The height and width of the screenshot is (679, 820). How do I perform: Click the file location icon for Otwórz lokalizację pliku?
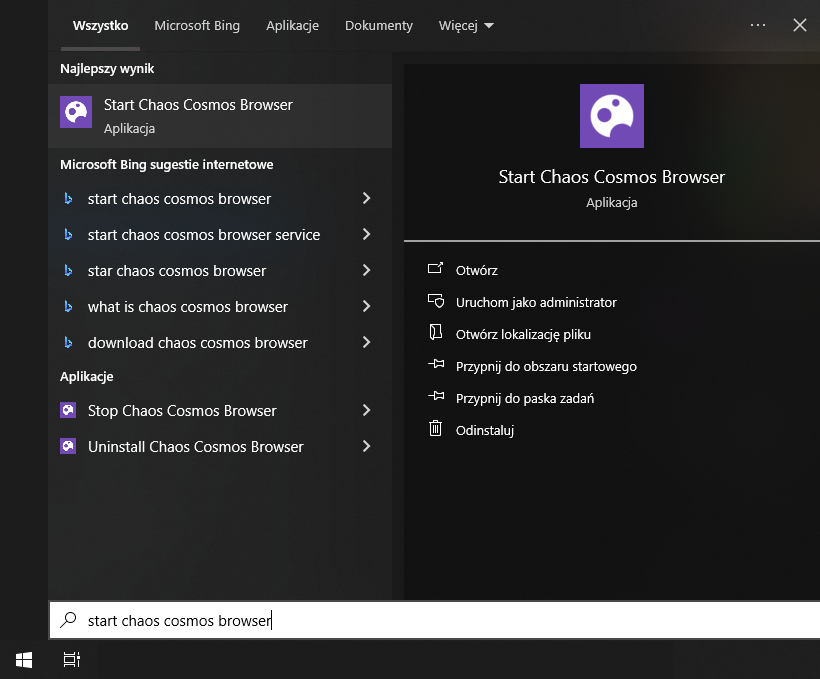click(x=435, y=332)
